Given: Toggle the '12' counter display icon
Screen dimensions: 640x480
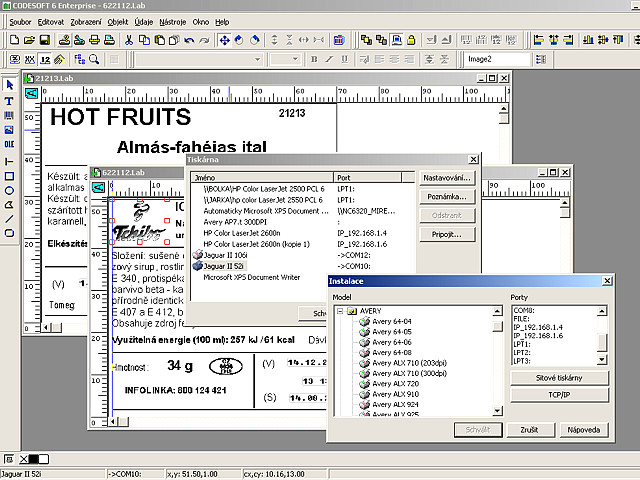Looking at the screenshot, I should point(45,60).
